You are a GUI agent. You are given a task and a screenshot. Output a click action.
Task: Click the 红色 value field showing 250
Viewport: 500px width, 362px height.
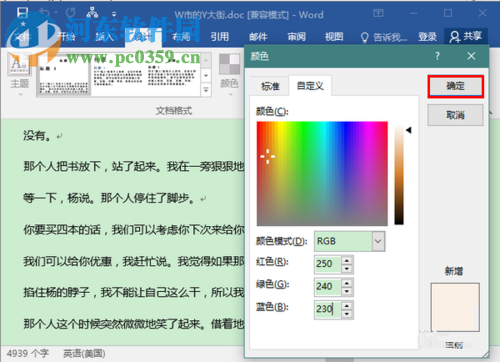[x=327, y=264]
